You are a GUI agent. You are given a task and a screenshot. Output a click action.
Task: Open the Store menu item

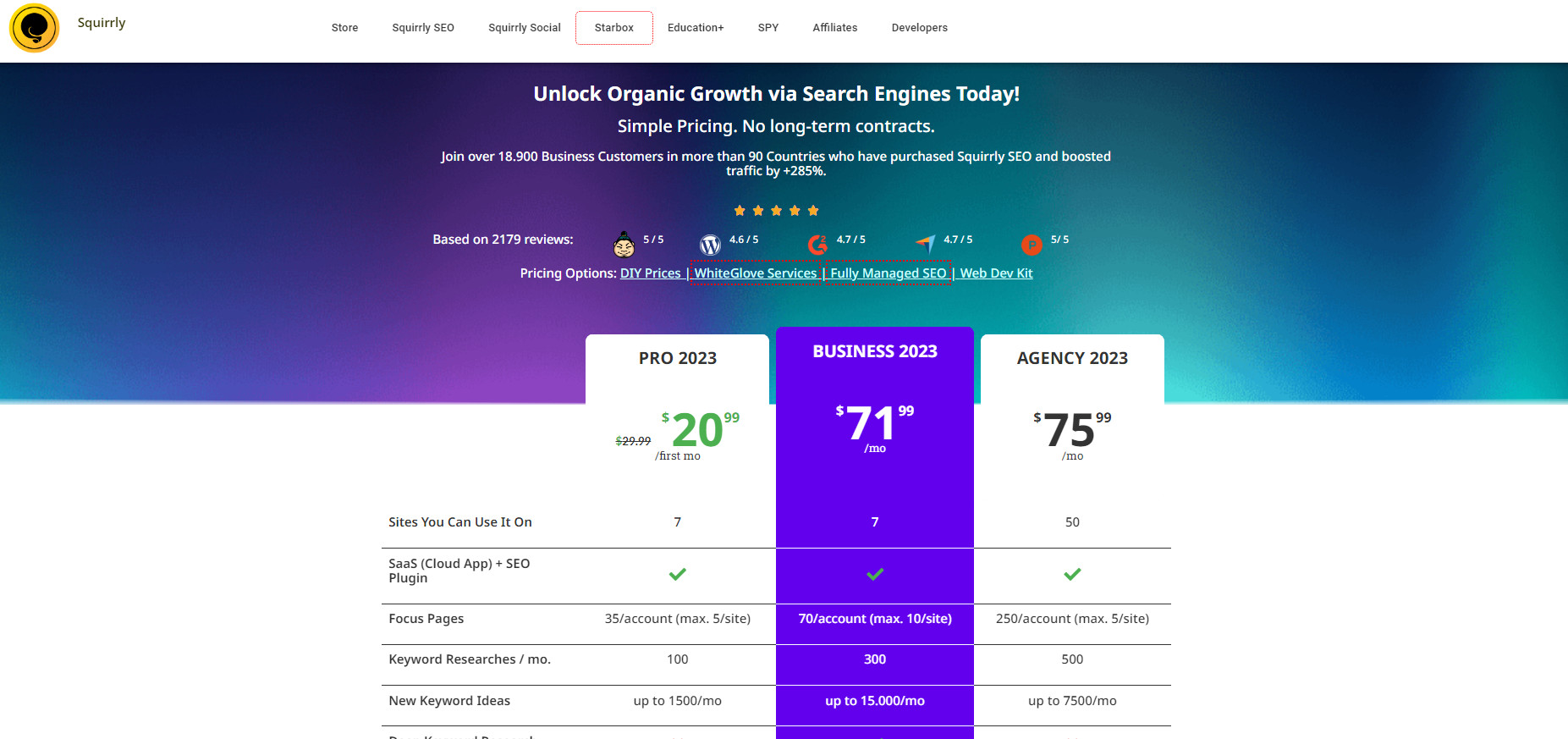(344, 28)
